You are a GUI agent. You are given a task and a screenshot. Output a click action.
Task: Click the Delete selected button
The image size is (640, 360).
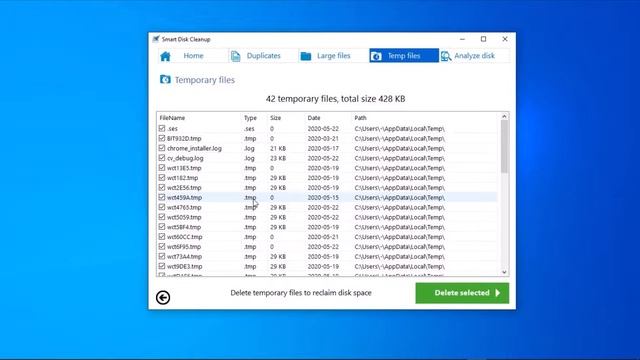pos(462,293)
